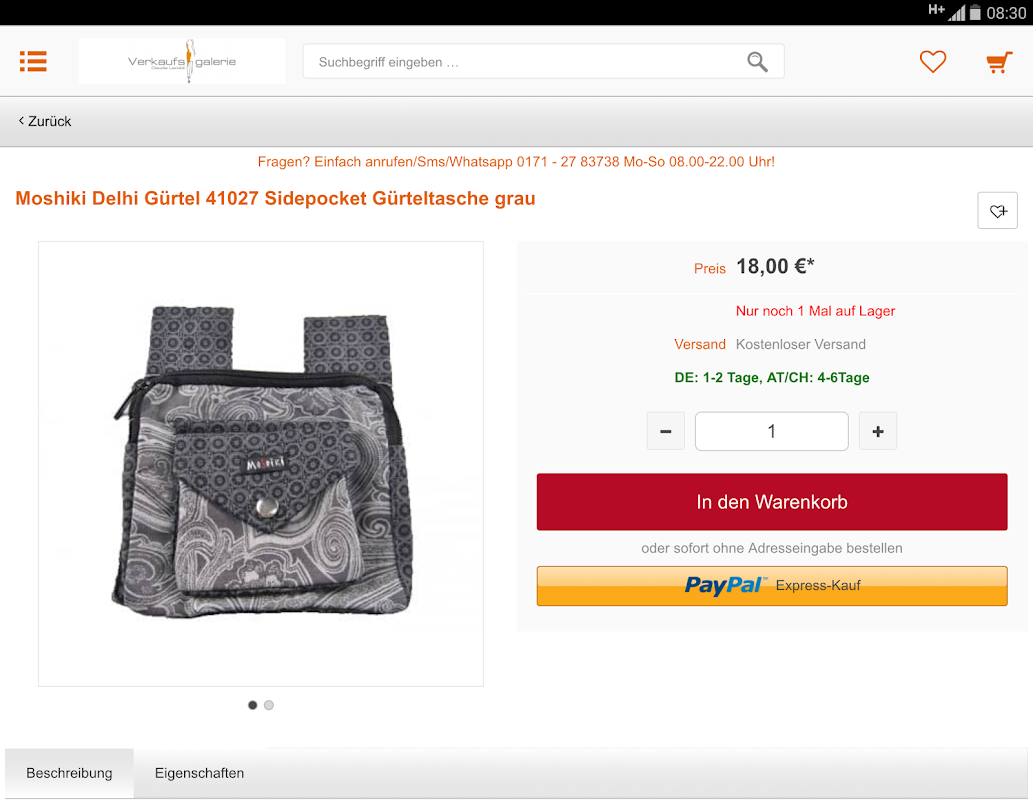Open the wishlist heart icon in header
The image size is (1033, 800).
(x=933, y=62)
